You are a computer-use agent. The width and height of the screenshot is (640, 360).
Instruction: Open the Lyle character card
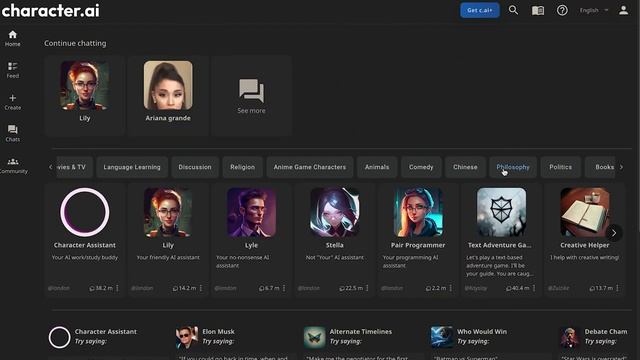251,240
